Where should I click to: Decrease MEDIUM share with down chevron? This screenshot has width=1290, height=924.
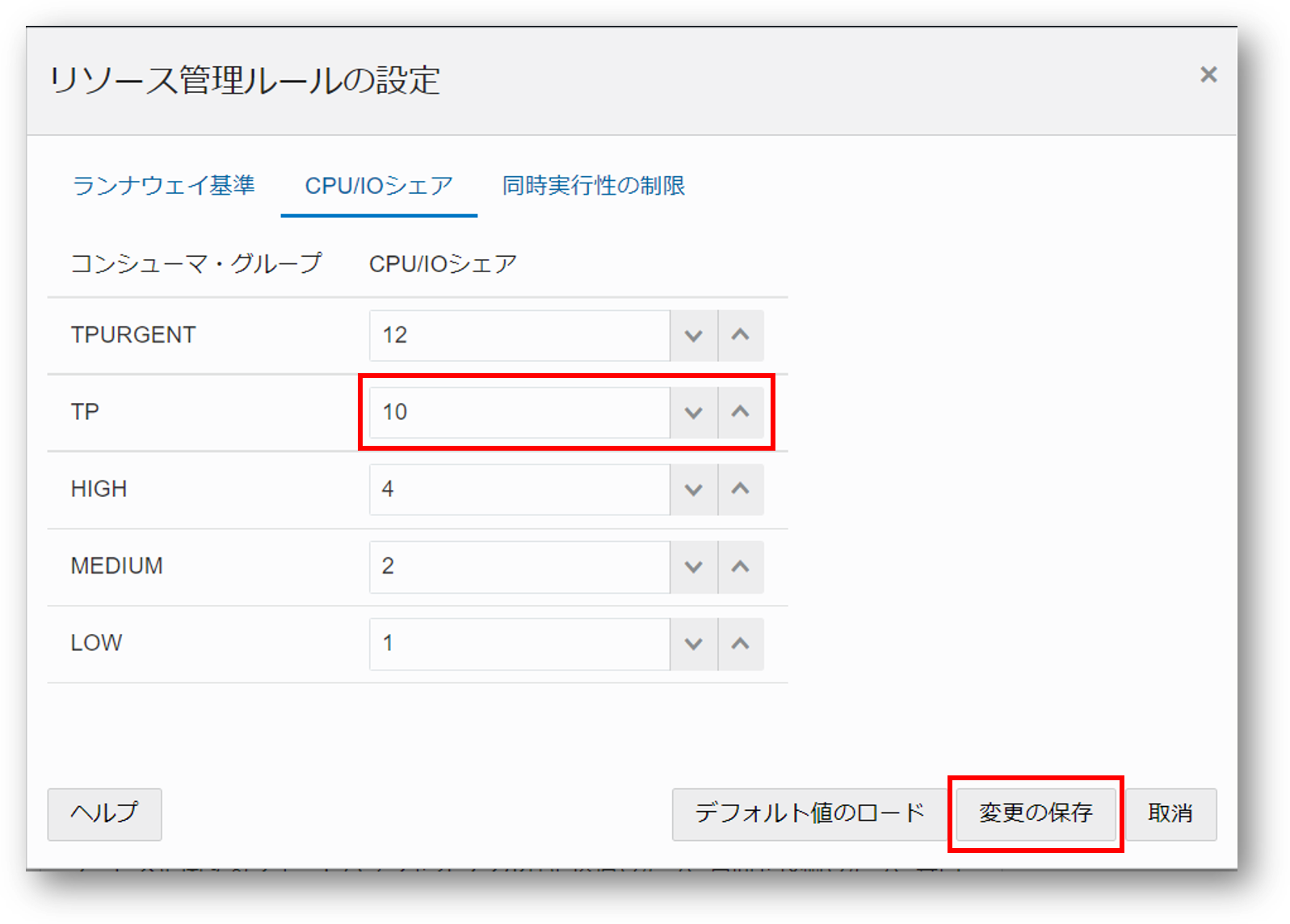pyautogui.click(x=694, y=566)
